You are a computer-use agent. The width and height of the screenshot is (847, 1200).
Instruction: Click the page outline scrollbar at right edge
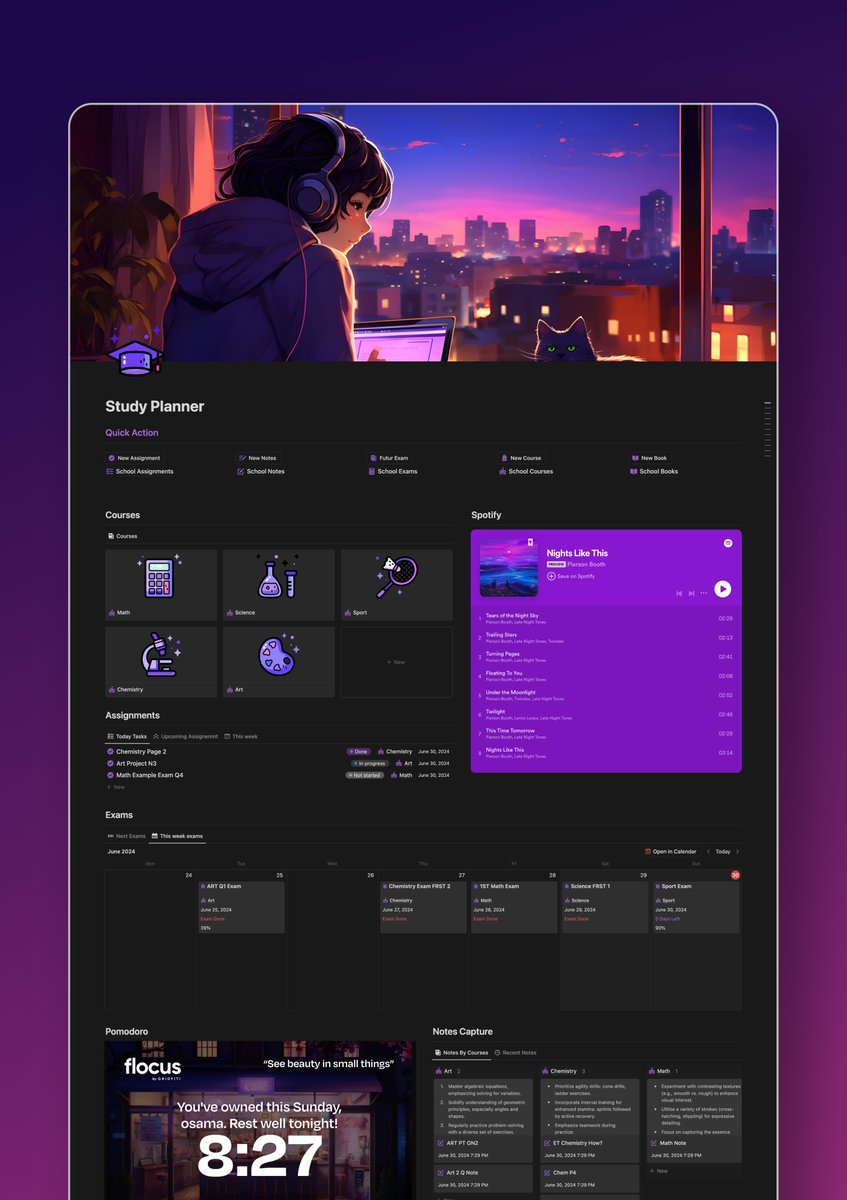[768, 430]
